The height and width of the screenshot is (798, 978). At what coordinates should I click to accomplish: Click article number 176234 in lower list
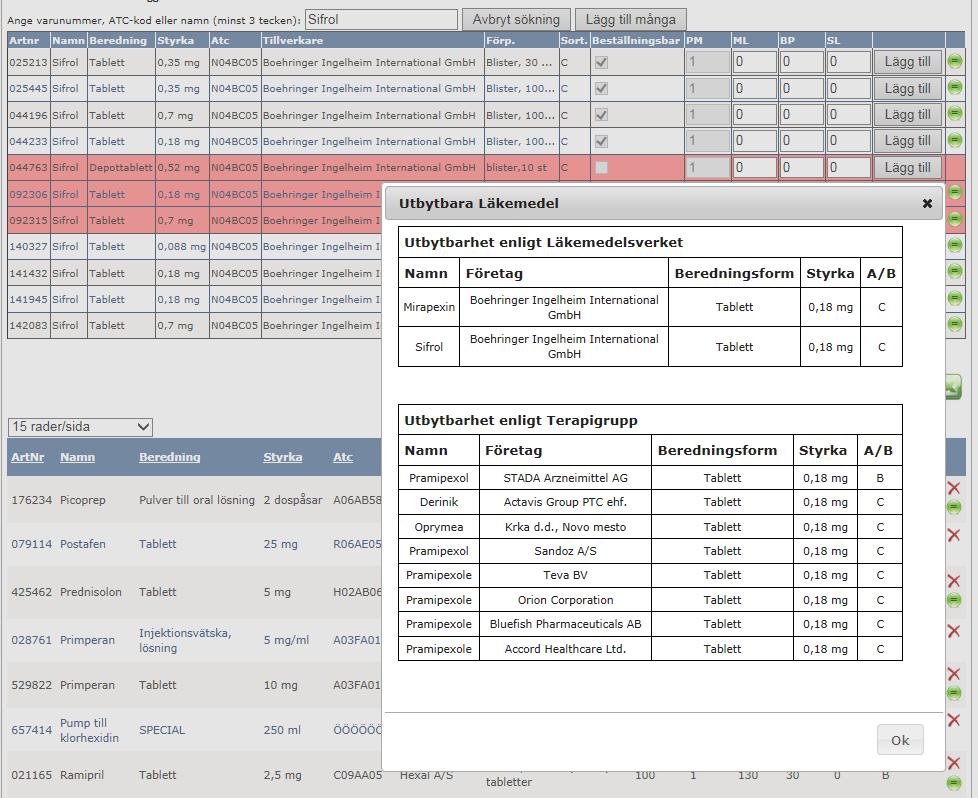(31, 500)
